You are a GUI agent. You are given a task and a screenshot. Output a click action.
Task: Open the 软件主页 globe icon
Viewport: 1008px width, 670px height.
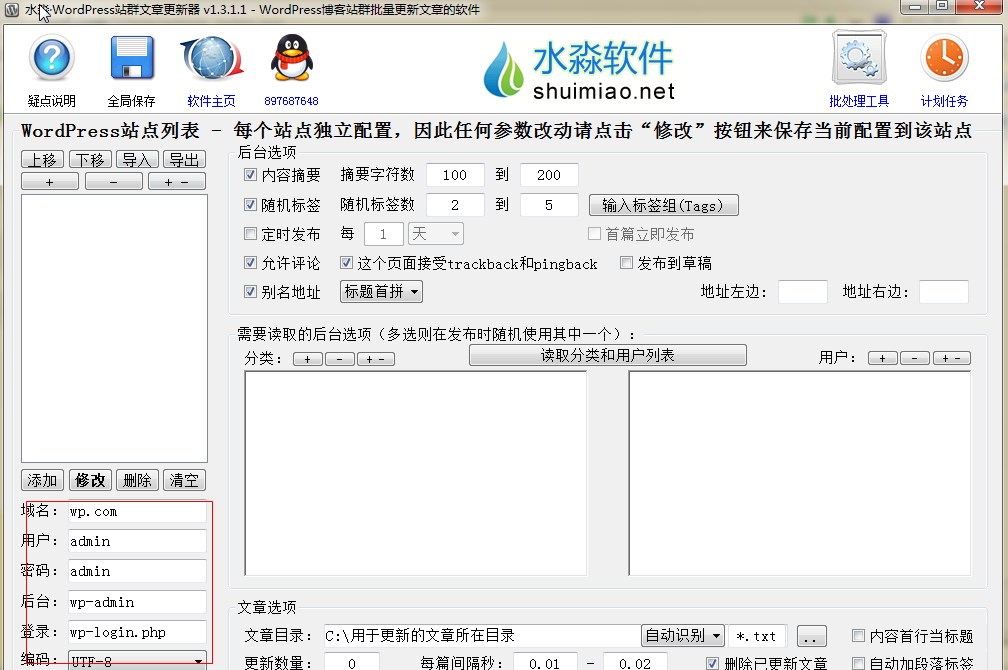[212, 58]
